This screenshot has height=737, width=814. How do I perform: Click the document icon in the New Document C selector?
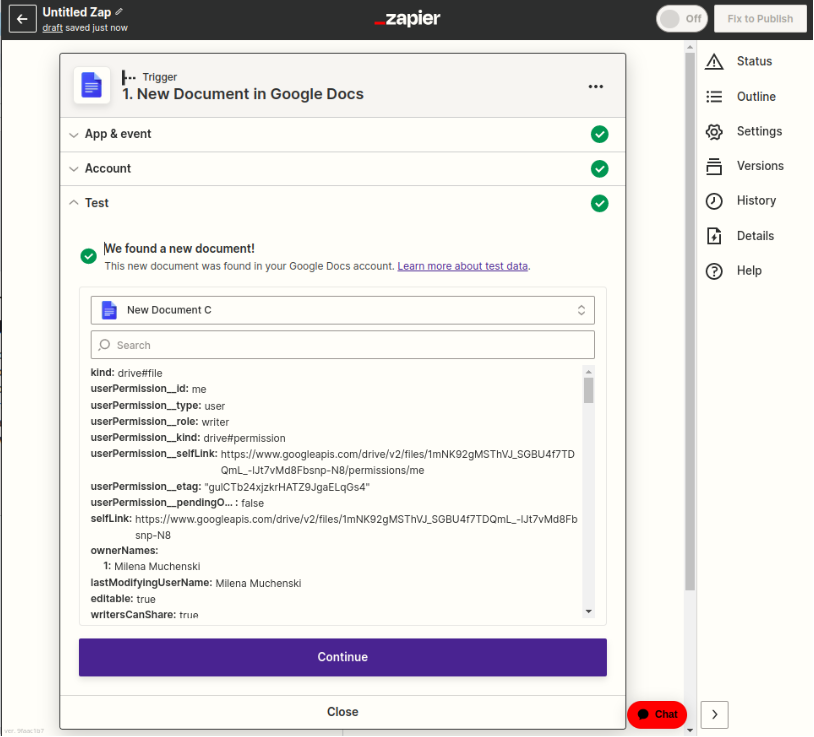pos(109,310)
